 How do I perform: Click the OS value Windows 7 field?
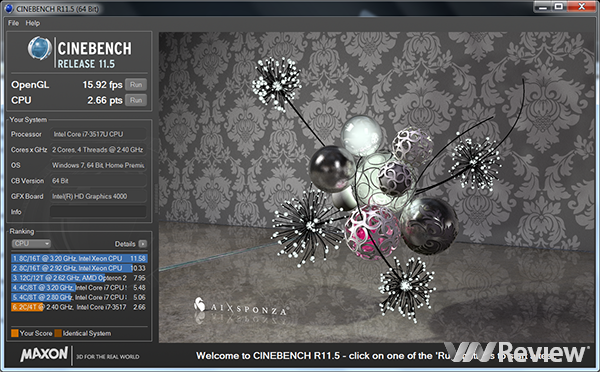[x=98, y=165]
